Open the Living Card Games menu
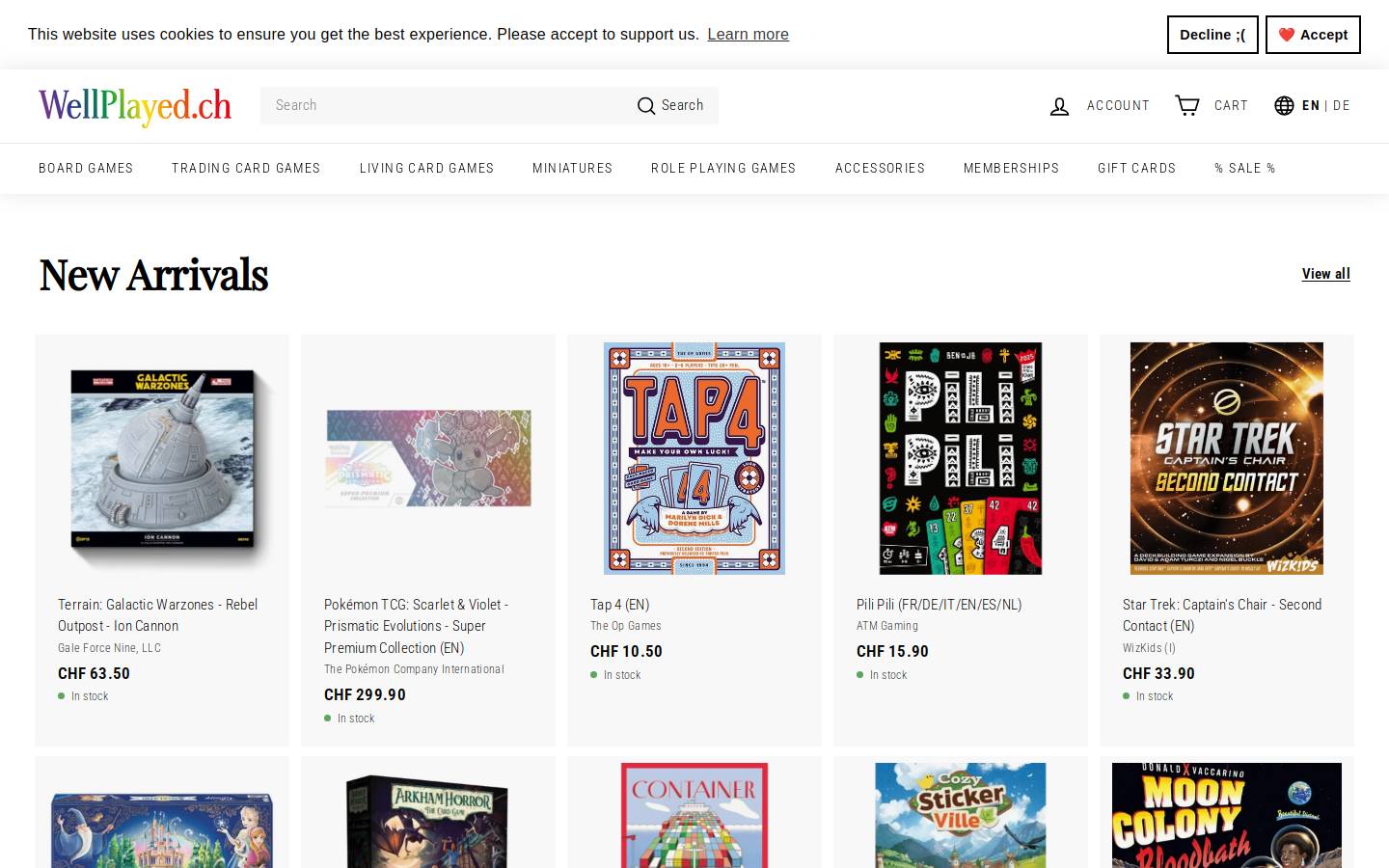The height and width of the screenshot is (868, 1389). click(426, 168)
